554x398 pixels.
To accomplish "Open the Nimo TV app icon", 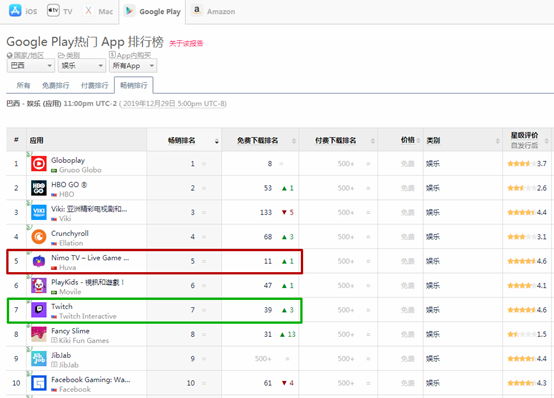I will (39, 261).
